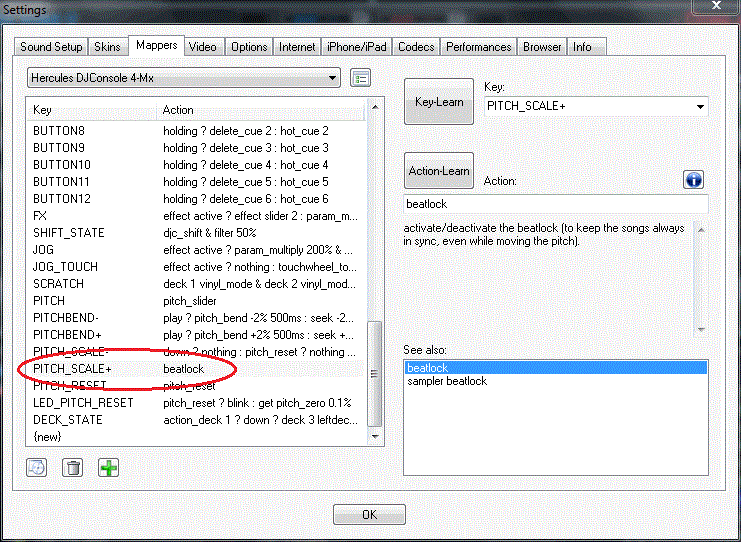Click the Key-Learn button
The width and height of the screenshot is (741, 542).
(x=439, y=102)
